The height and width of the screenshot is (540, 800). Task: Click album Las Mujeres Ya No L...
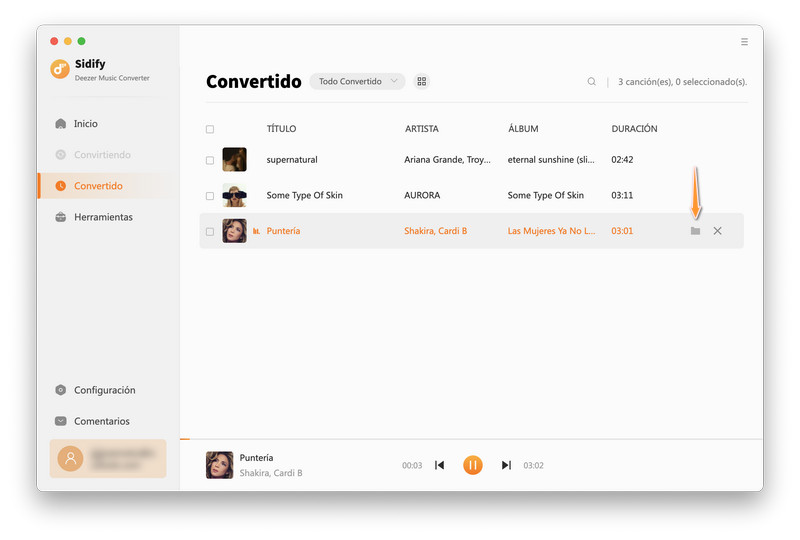click(552, 231)
